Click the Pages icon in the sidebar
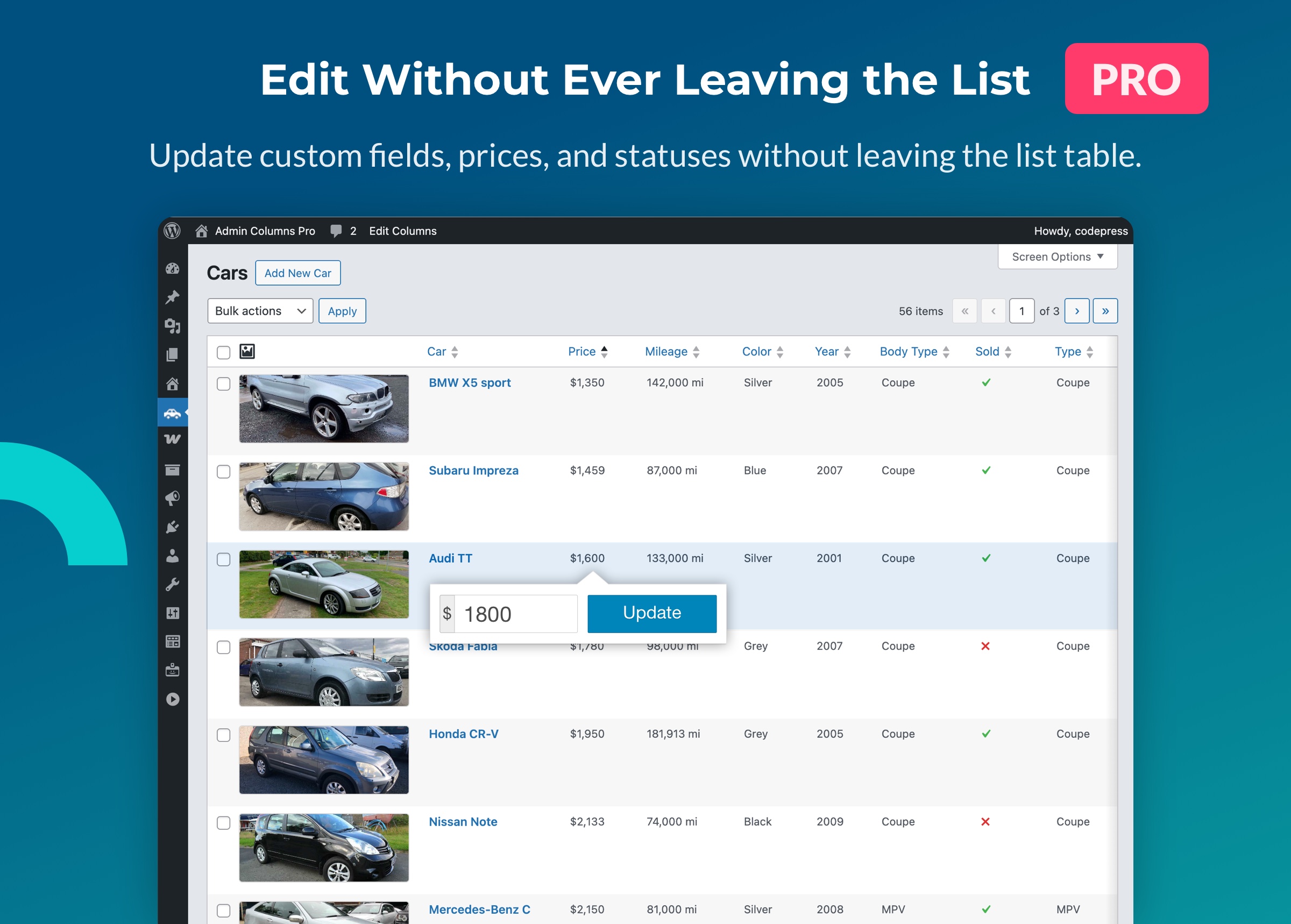Screen dimensions: 1291x924 point(172,355)
